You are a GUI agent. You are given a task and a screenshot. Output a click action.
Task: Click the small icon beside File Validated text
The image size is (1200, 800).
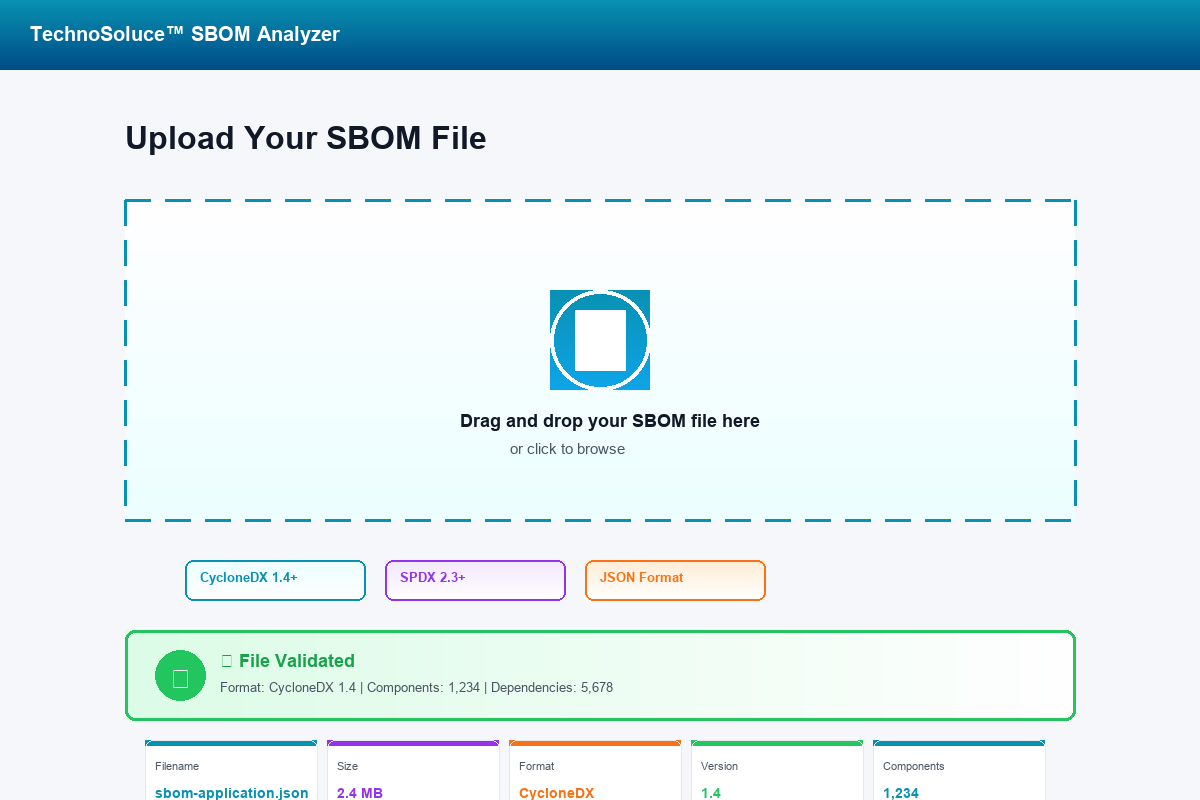pyautogui.click(x=227, y=660)
